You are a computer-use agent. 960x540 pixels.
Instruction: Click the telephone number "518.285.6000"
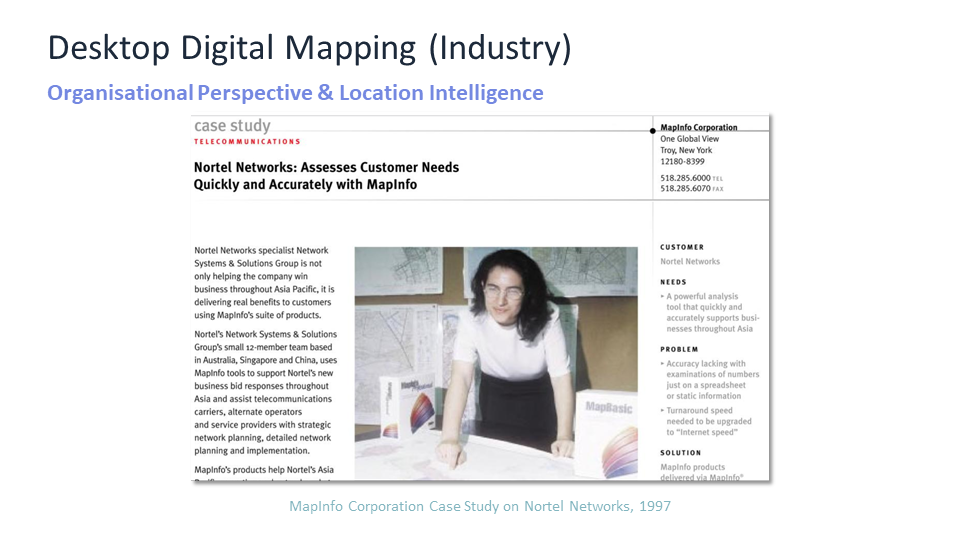[x=685, y=178]
